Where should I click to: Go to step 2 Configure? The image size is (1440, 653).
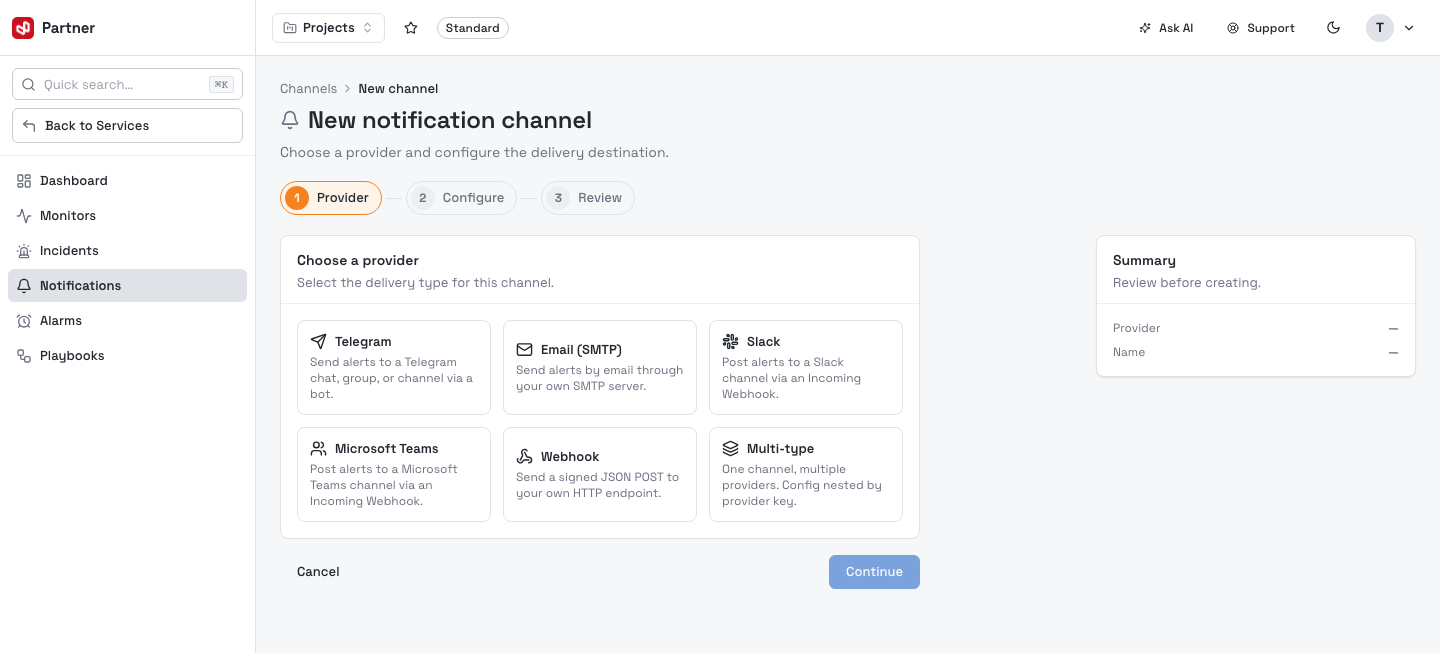tap(461, 198)
